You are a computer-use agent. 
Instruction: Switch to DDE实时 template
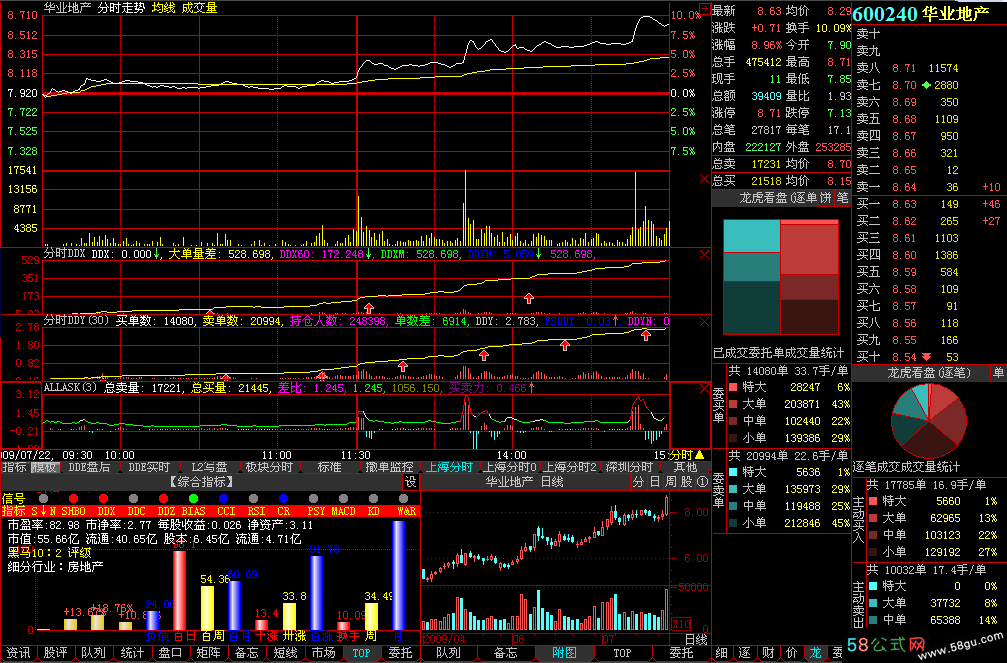tap(148, 467)
